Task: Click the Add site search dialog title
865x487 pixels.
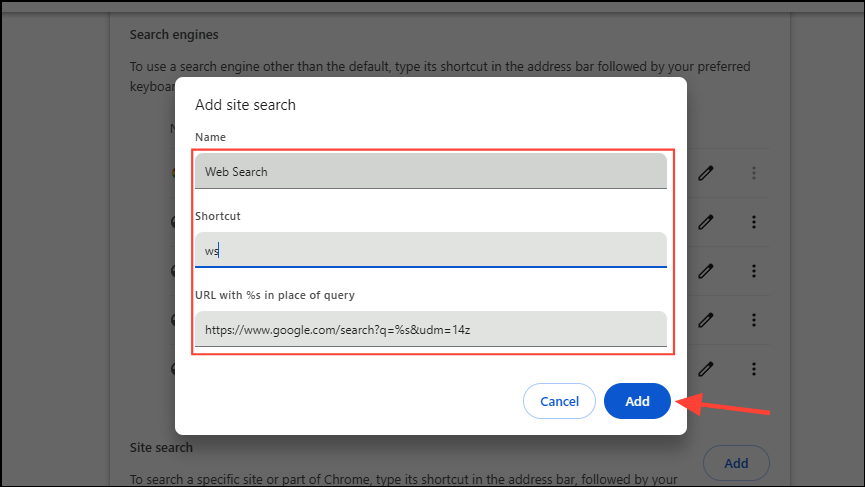Action: point(245,104)
